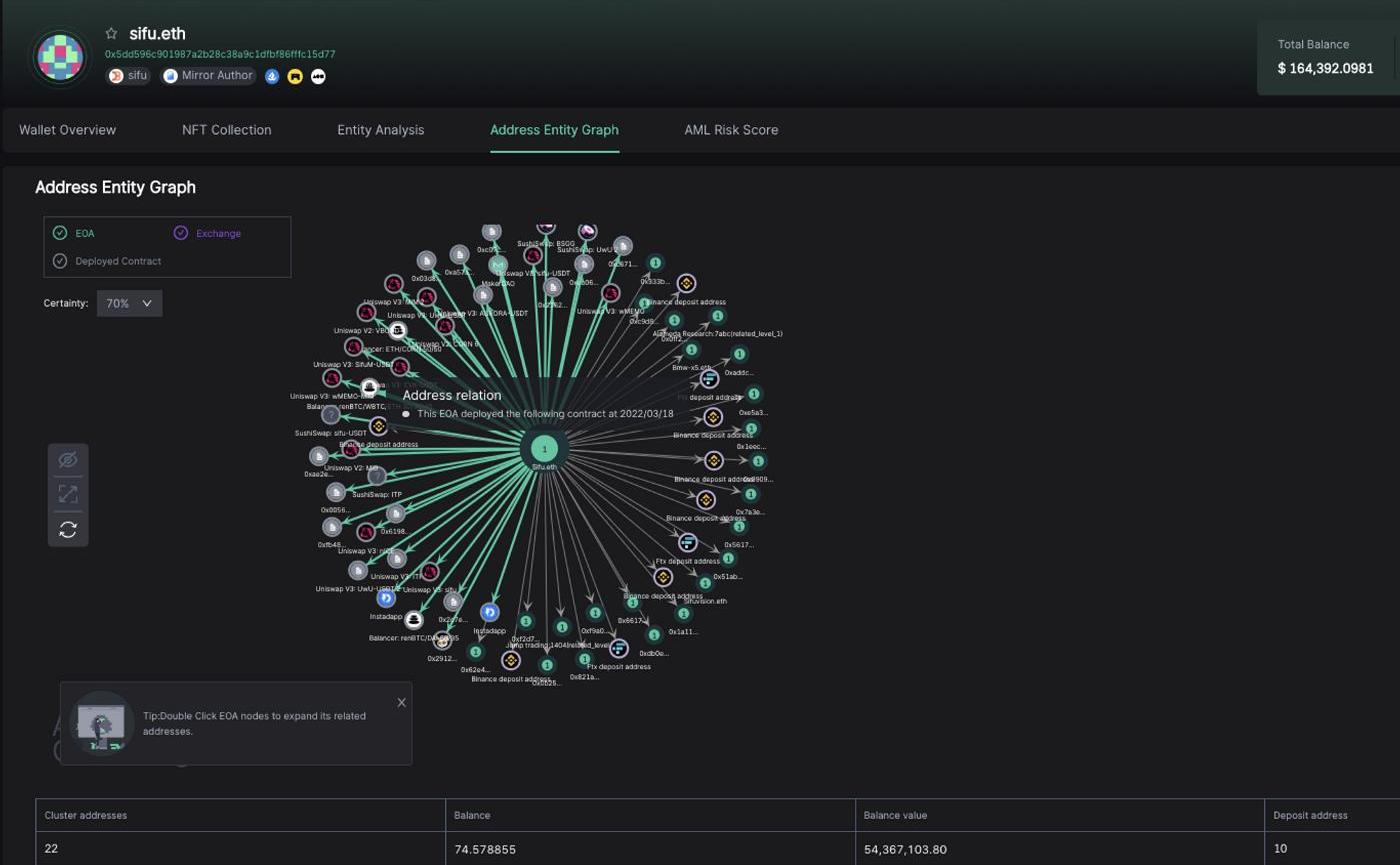The width and height of the screenshot is (1400, 865).
Task: Open the Certainty 70% dropdown
Action: point(129,303)
